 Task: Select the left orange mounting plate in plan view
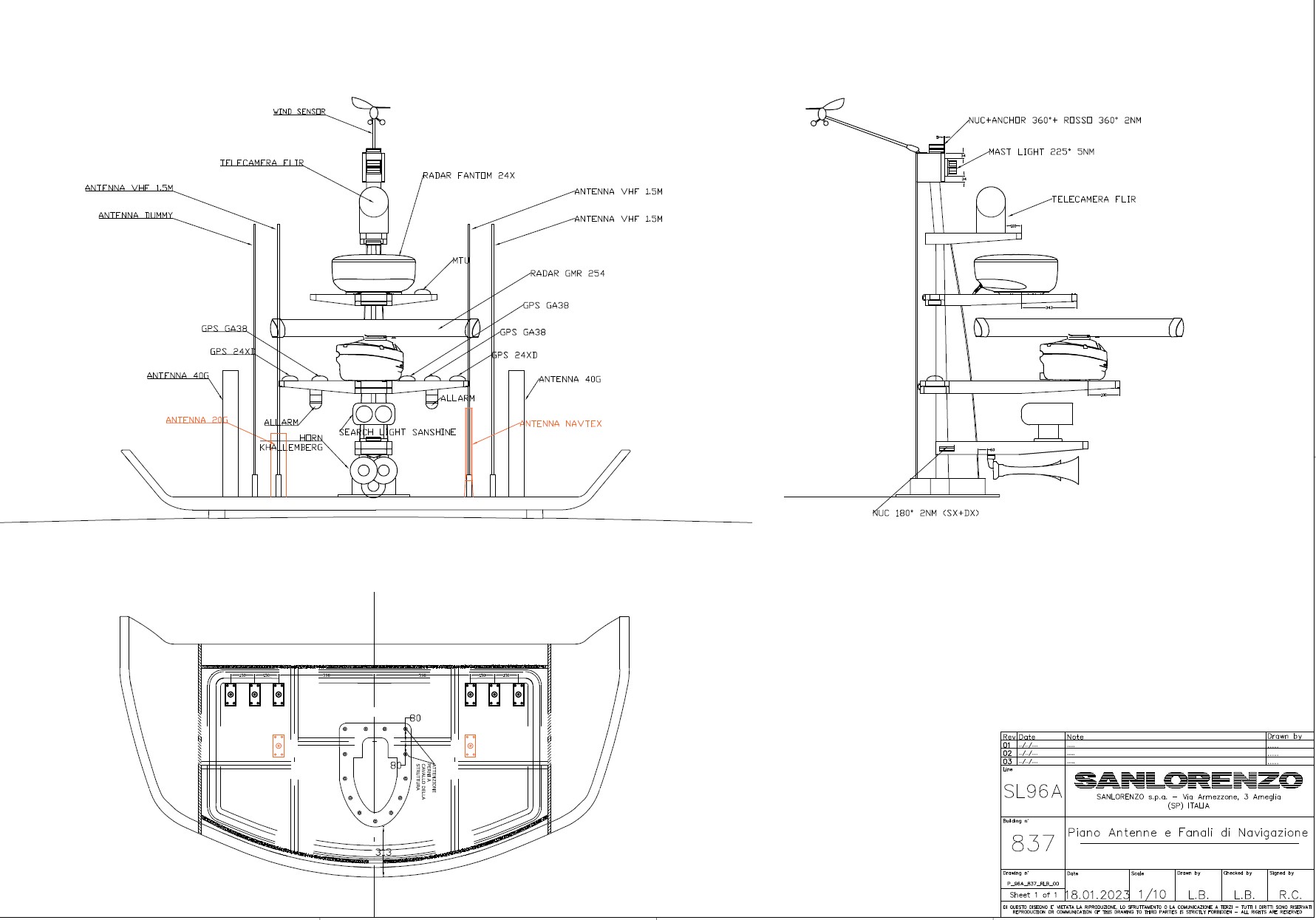(x=279, y=746)
